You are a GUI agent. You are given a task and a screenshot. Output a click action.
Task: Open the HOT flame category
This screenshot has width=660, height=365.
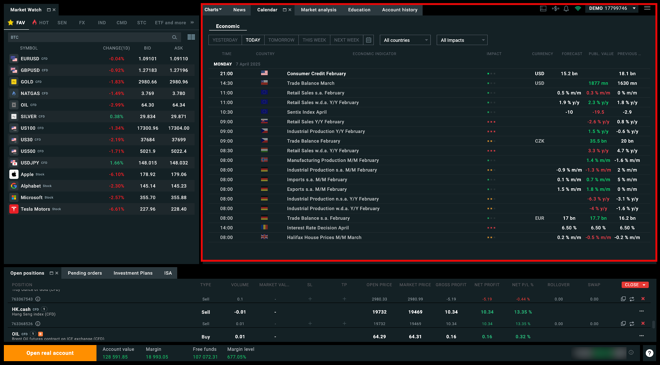point(40,23)
